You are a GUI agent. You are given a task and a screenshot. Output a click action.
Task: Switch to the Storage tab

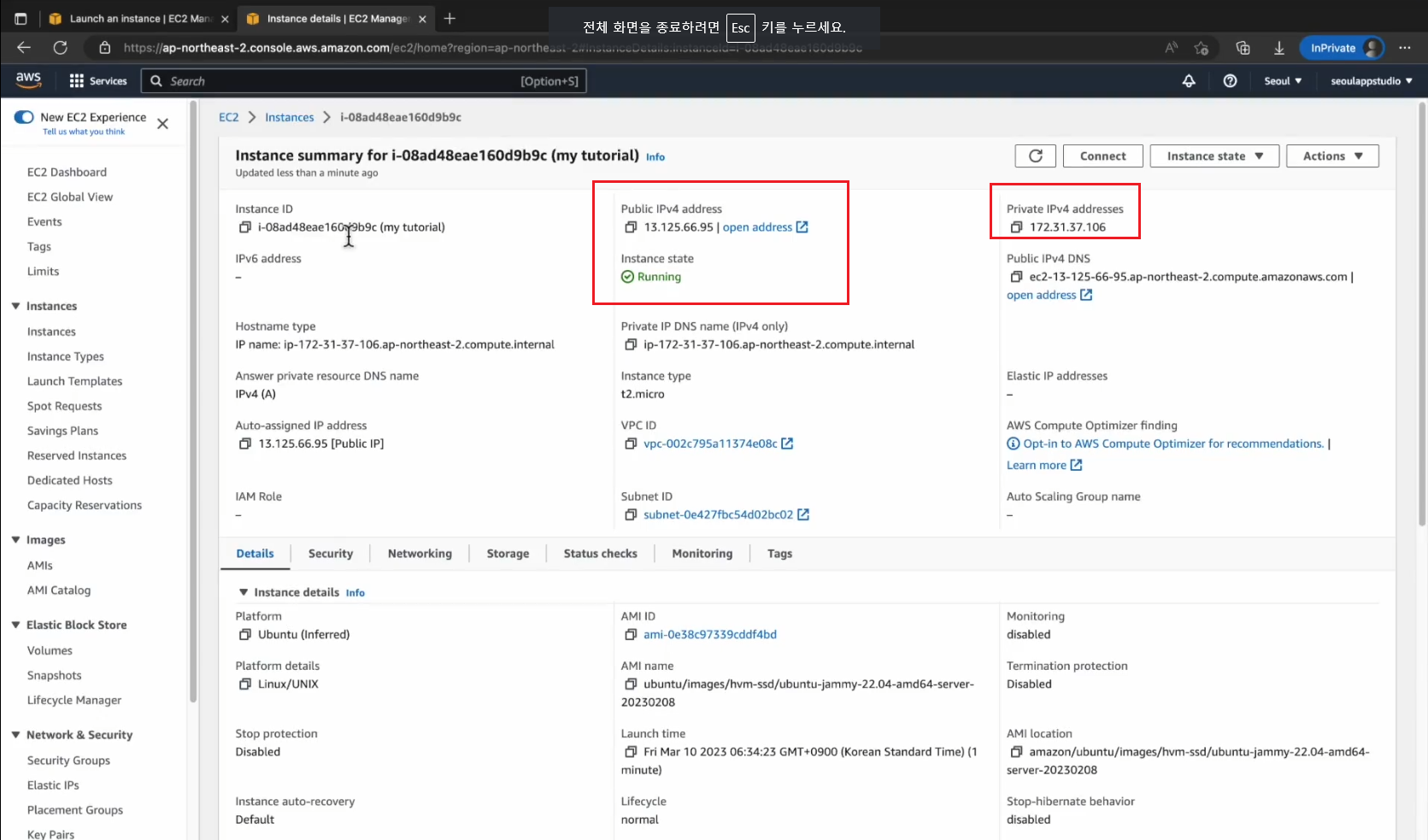pyautogui.click(x=508, y=554)
